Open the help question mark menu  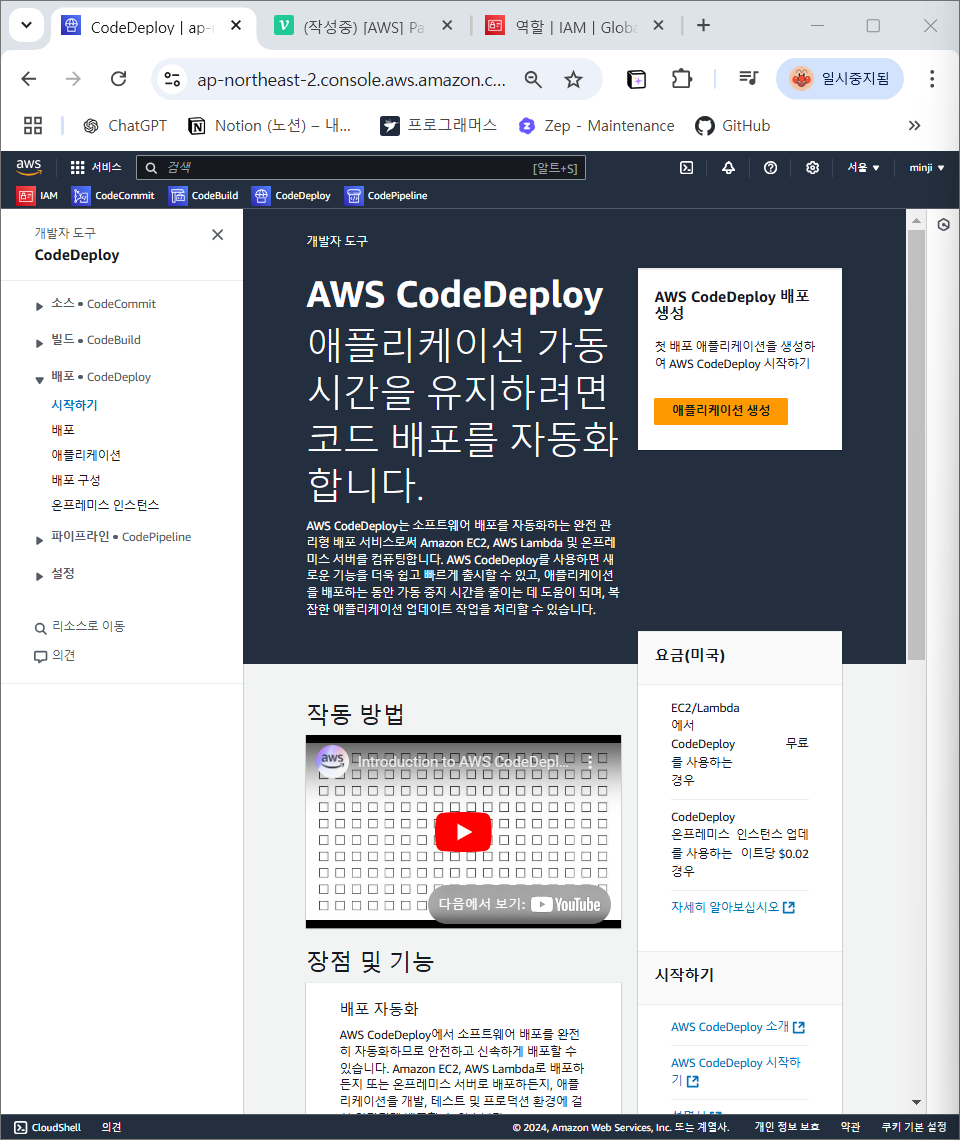(x=770, y=168)
